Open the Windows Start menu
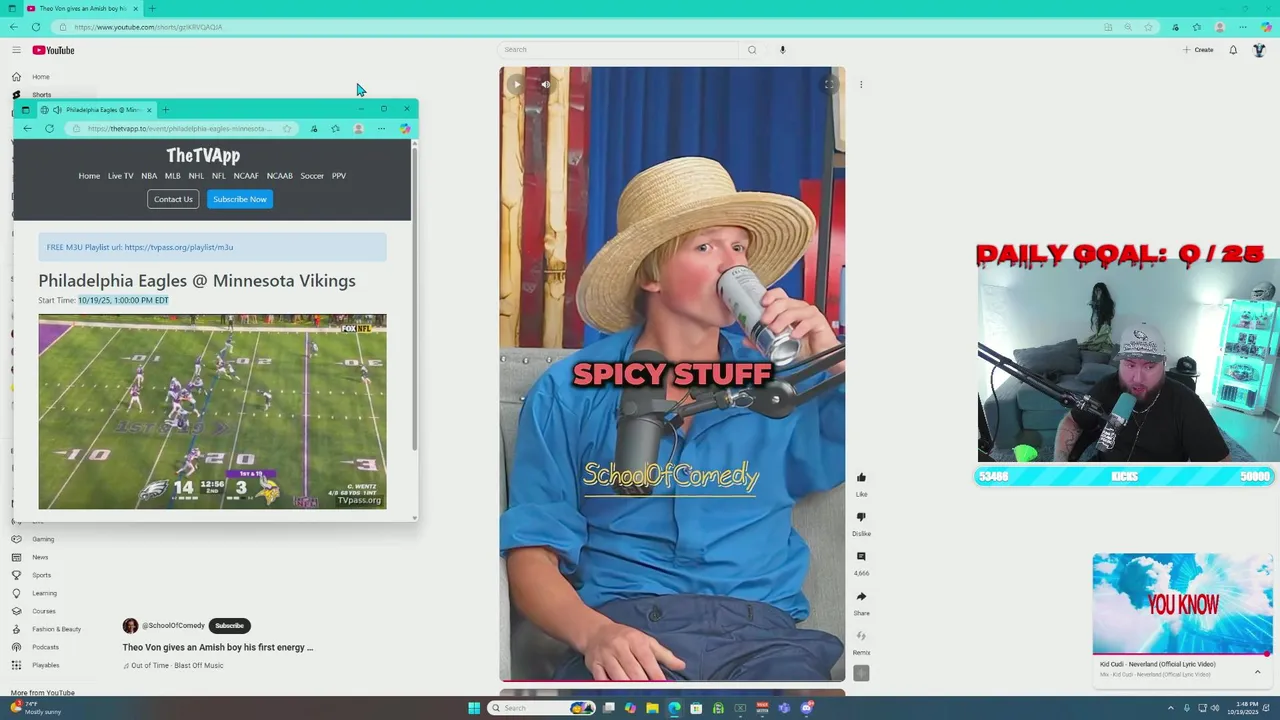1280x720 pixels. click(474, 708)
